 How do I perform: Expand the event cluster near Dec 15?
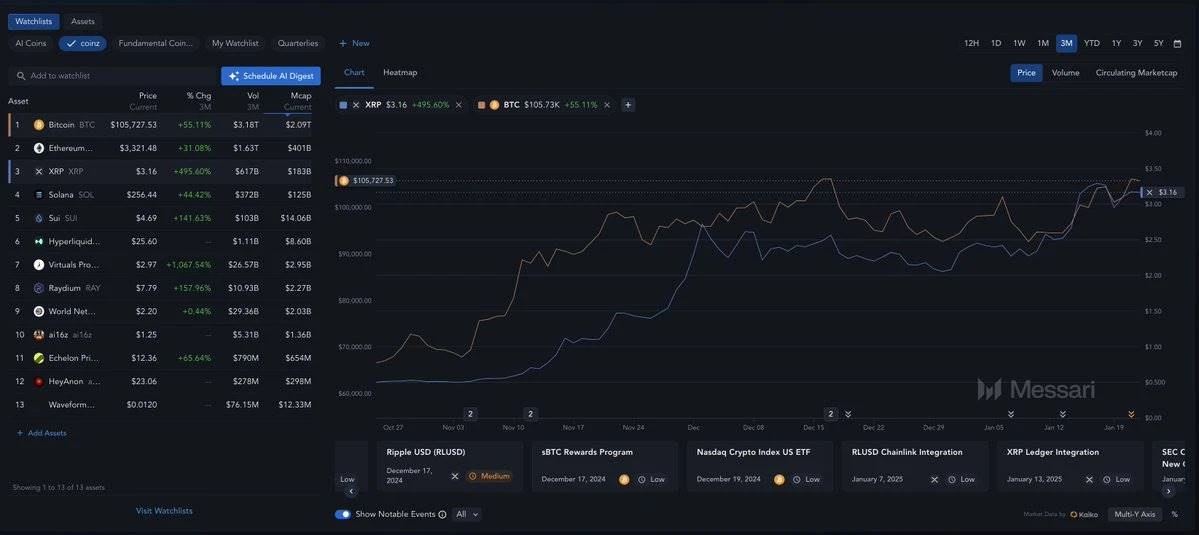tap(830, 414)
